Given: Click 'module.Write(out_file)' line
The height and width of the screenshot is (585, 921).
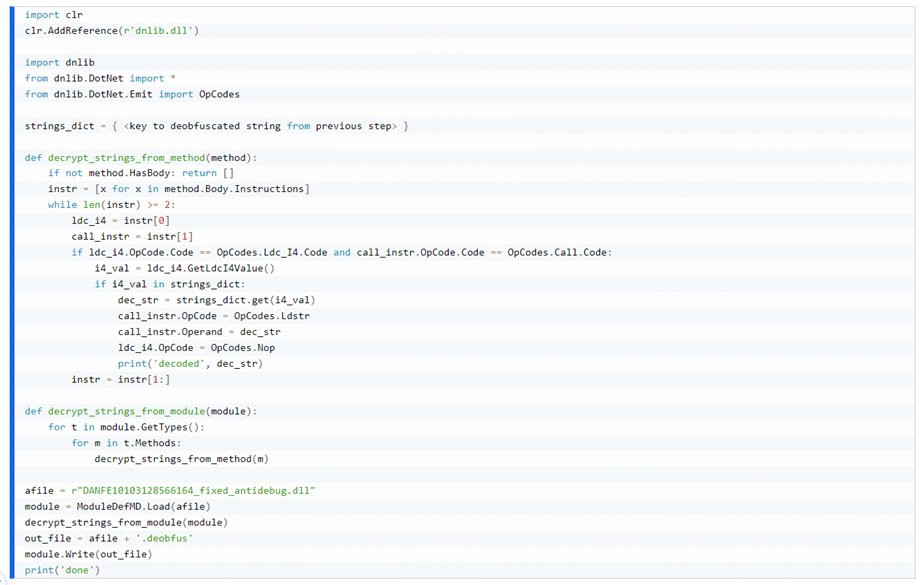Looking at the screenshot, I should (88, 553).
